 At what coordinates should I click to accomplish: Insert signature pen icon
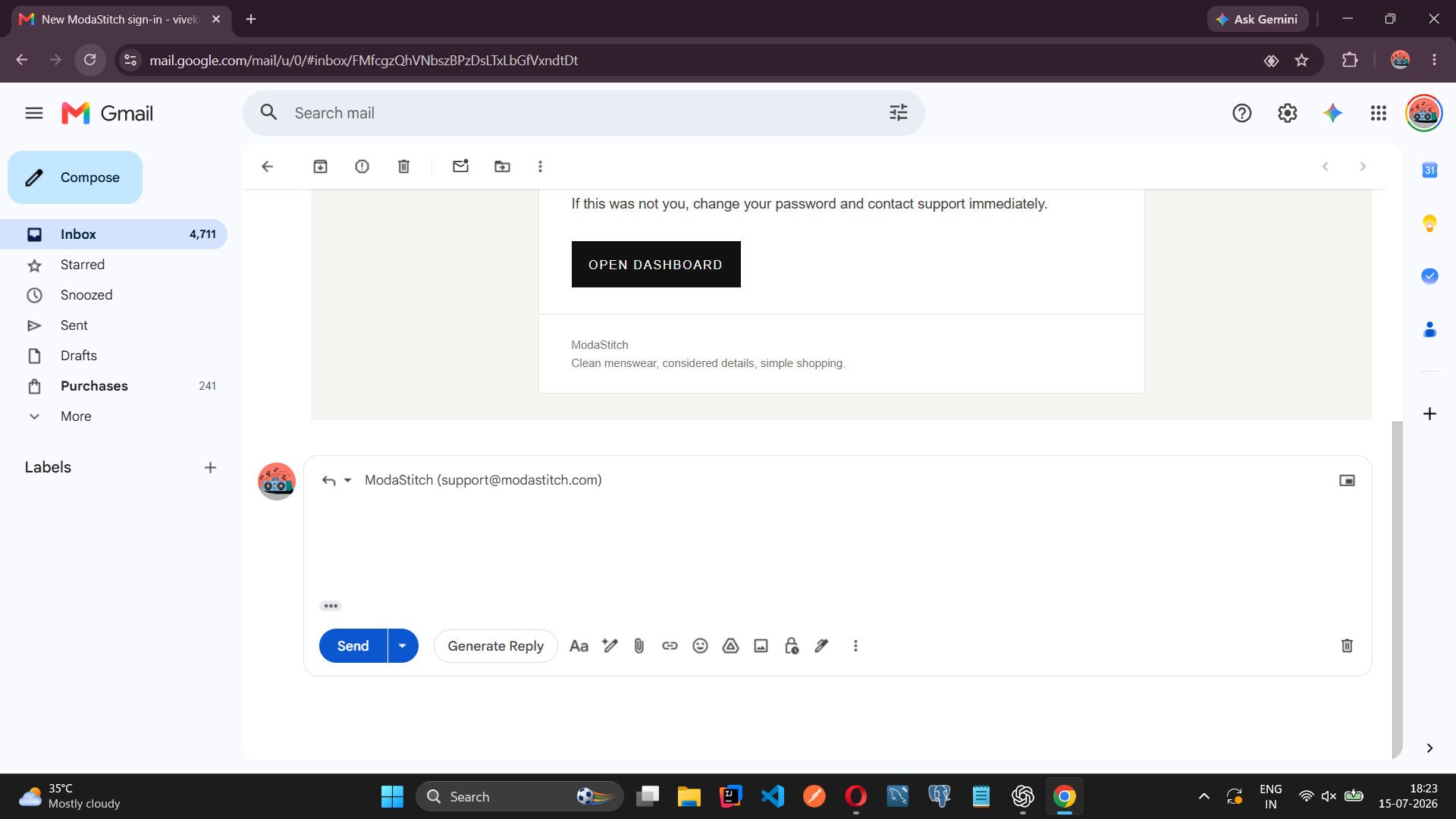821,646
